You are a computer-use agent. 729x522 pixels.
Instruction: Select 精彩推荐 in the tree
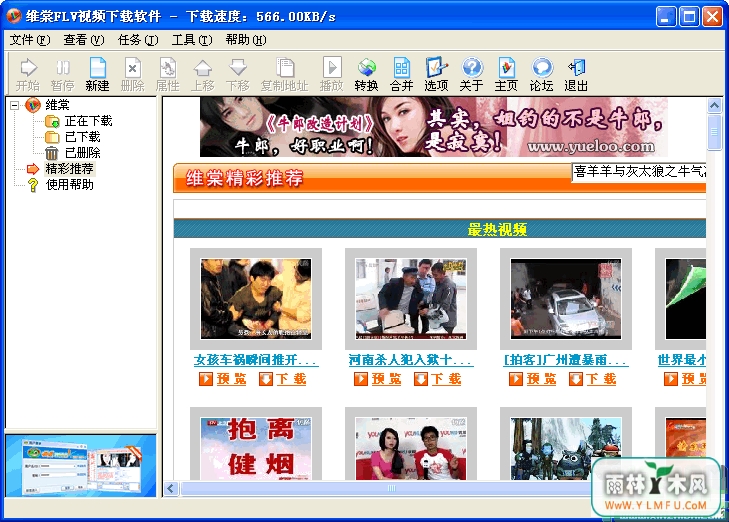(x=70, y=169)
